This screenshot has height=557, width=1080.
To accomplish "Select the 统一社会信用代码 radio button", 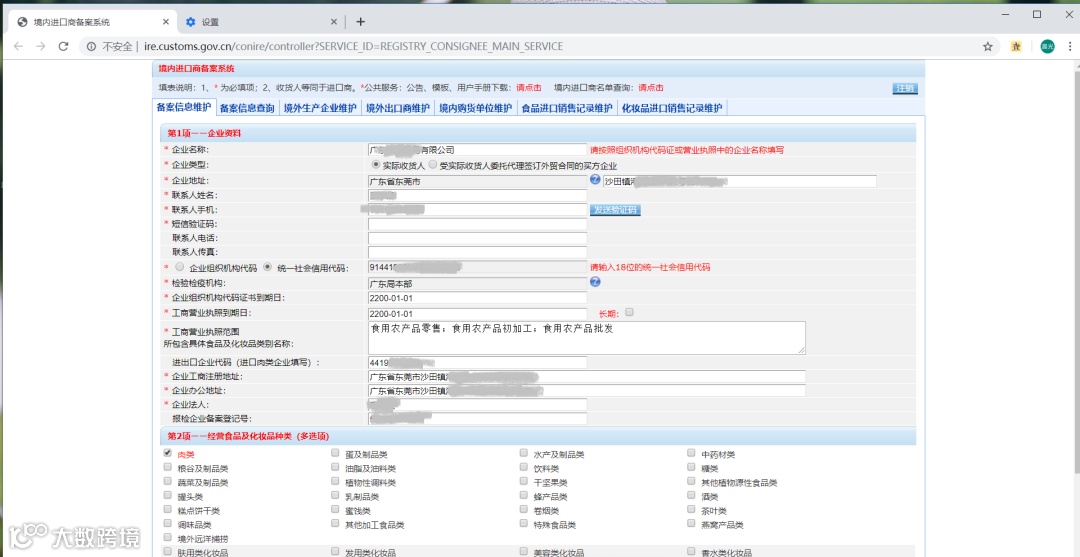I will click(268, 267).
